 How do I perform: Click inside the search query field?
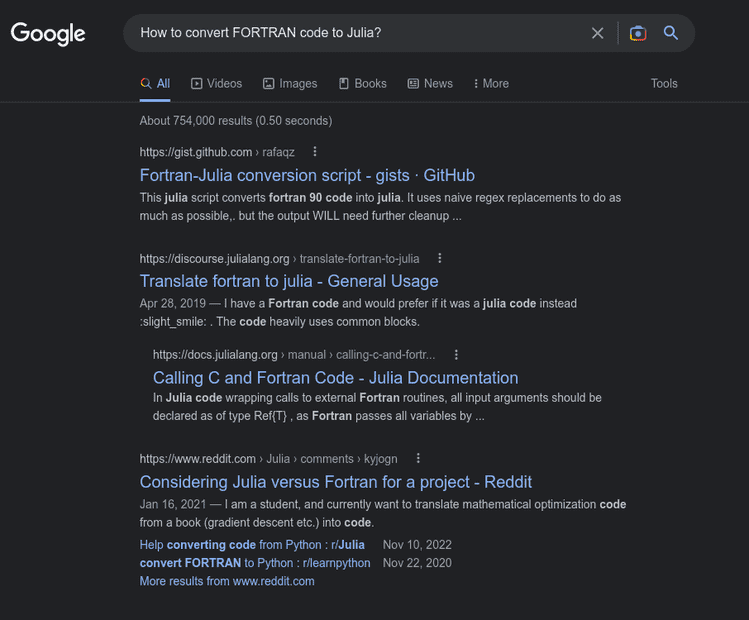click(350, 33)
